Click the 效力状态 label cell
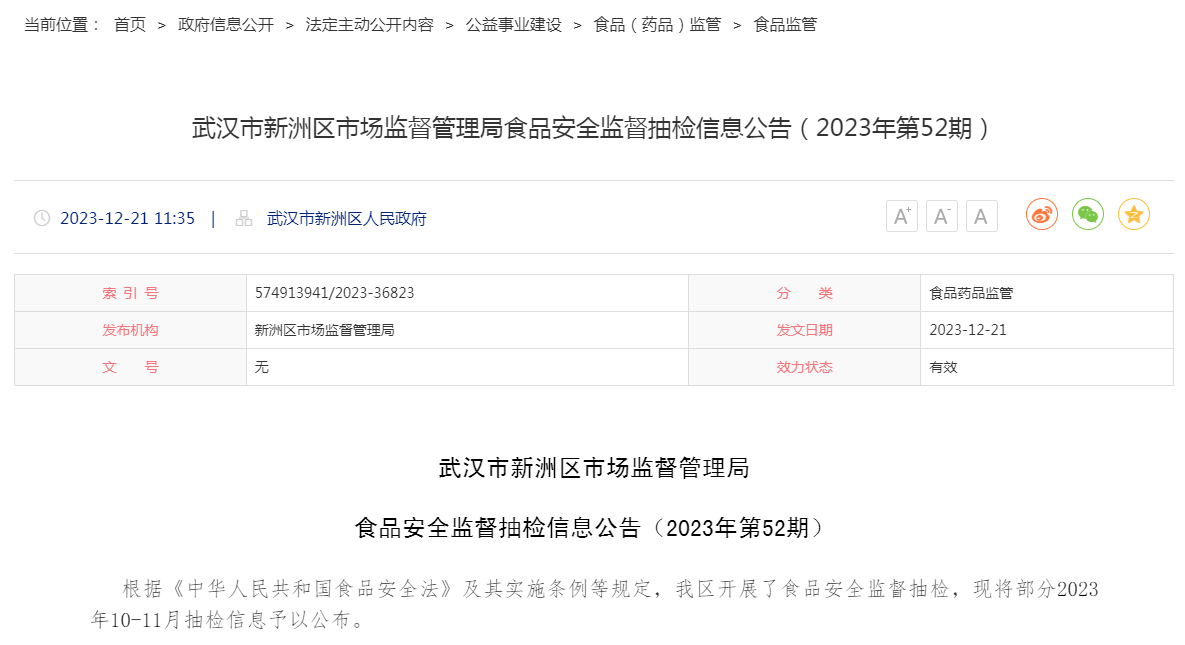The height and width of the screenshot is (645, 1185). pyautogui.click(x=804, y=367)
